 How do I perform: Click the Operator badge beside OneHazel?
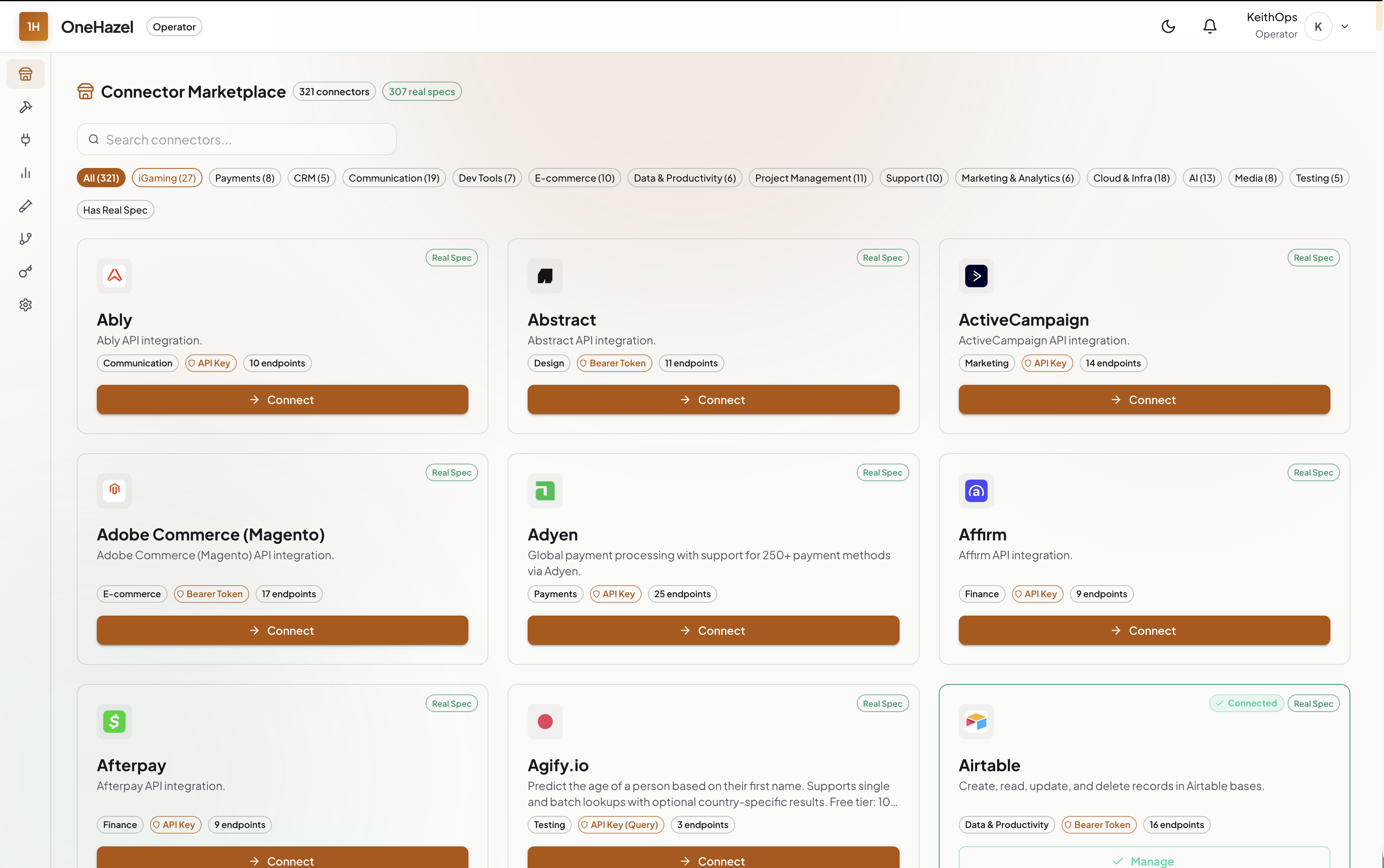(174, 26)
